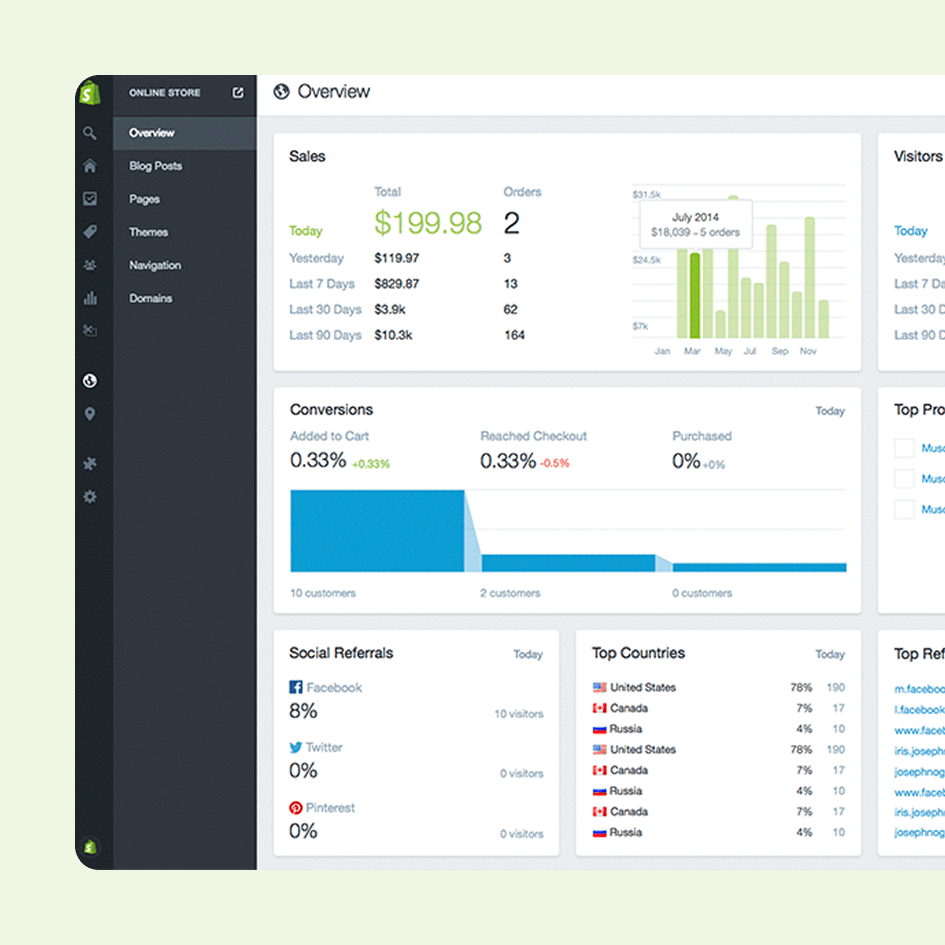
Task: Select the Online Store globe icon
Action: [90, 381]
